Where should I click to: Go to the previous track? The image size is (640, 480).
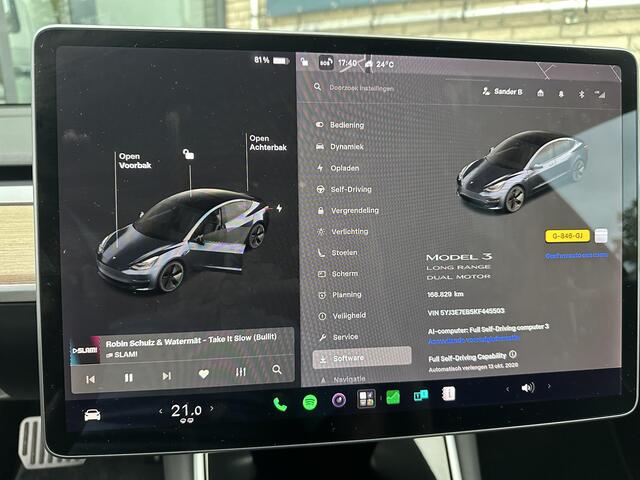coord(91,380)
